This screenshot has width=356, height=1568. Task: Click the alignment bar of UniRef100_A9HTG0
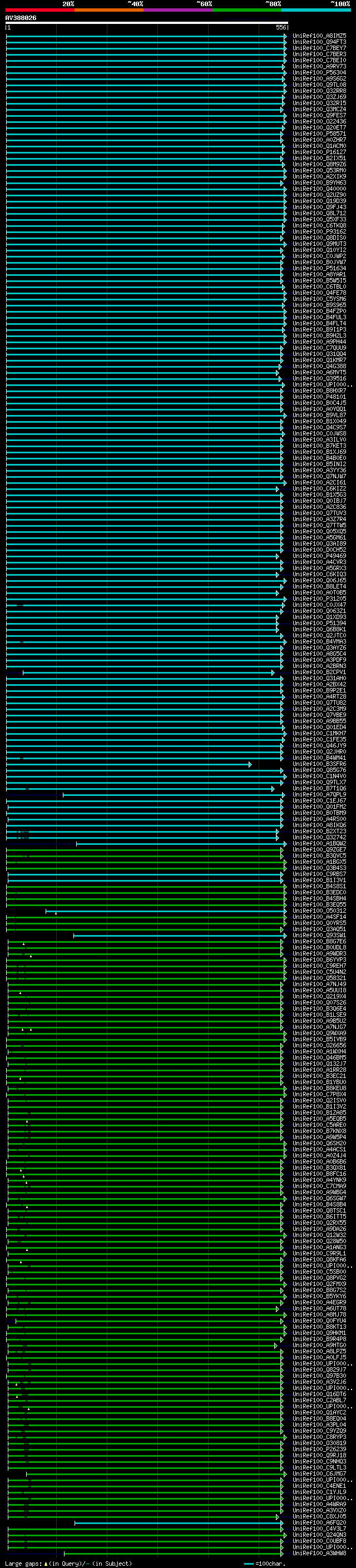[x=142, y=1345]
